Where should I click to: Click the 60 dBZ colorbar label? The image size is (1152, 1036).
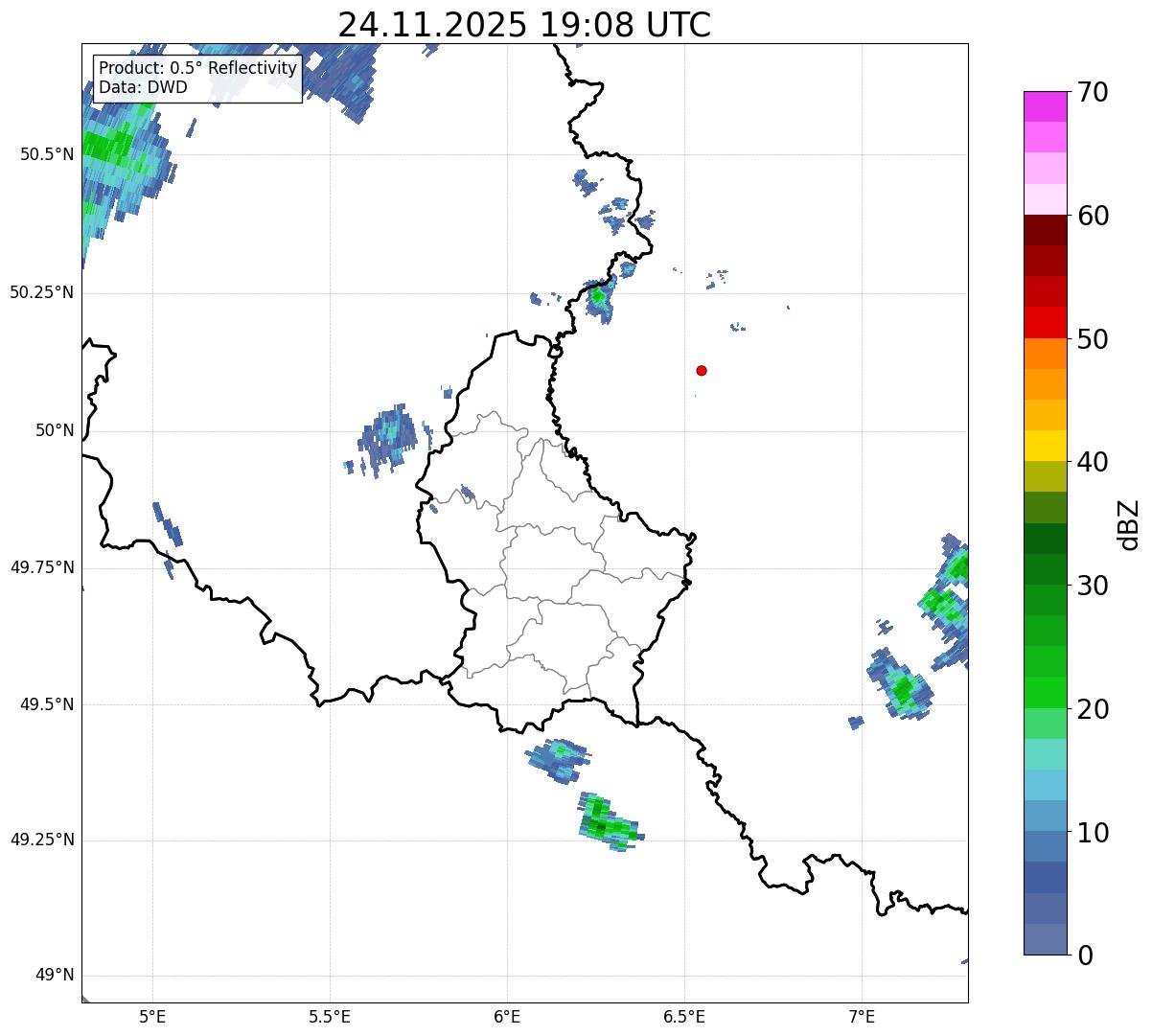pyautogui.click(x=1093, y=216)
